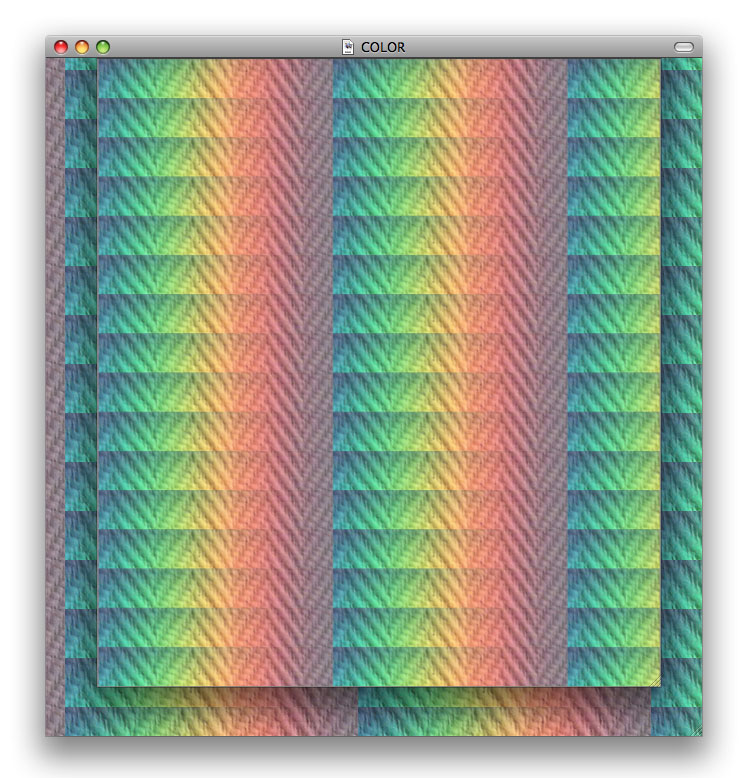Click the inner panel's resize grip corner
The width and height of the screenshot is (748, 778).
tap(655, 681)
